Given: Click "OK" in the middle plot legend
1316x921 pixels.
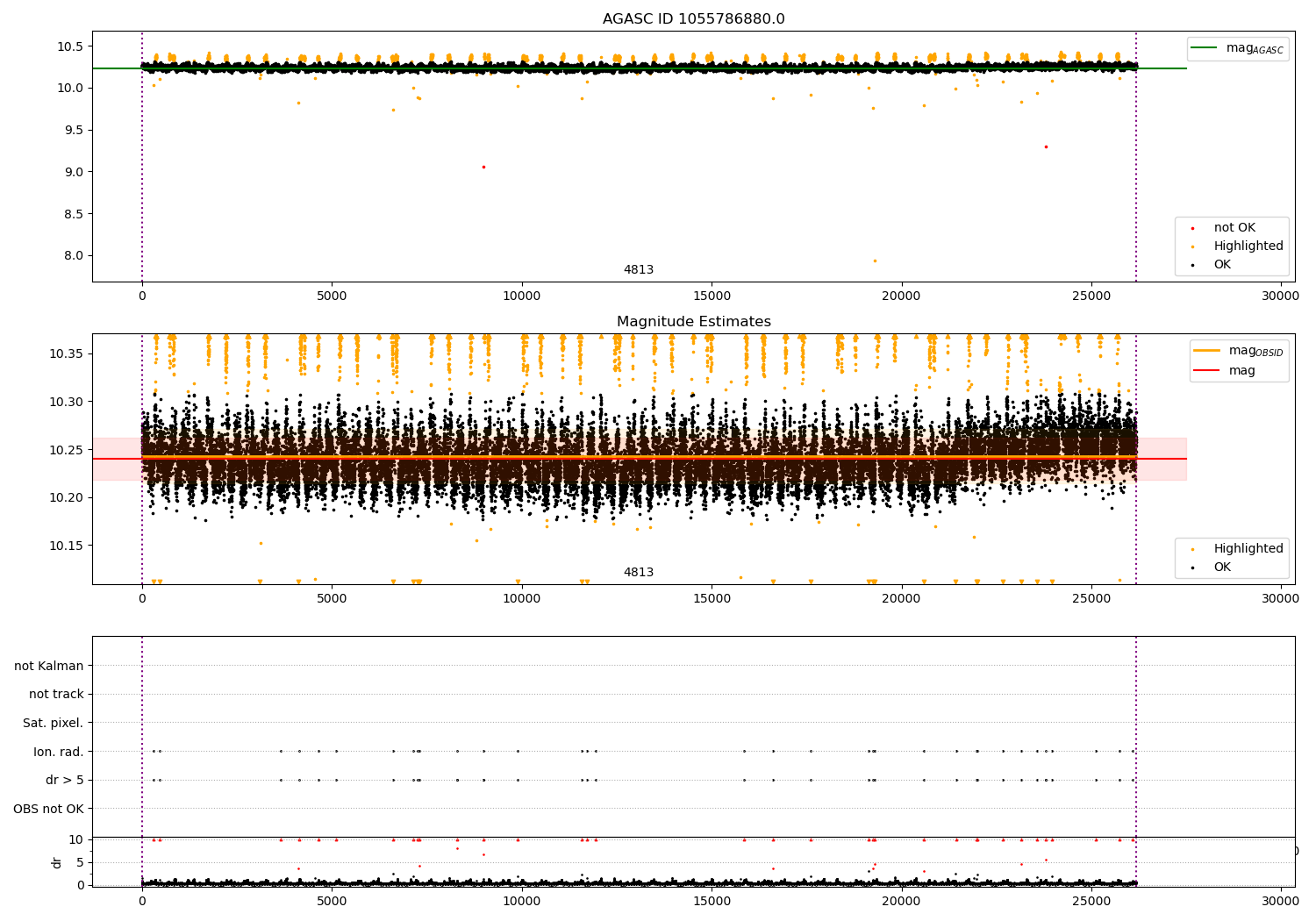Looking at the screenshot, I should (1212, 568).
